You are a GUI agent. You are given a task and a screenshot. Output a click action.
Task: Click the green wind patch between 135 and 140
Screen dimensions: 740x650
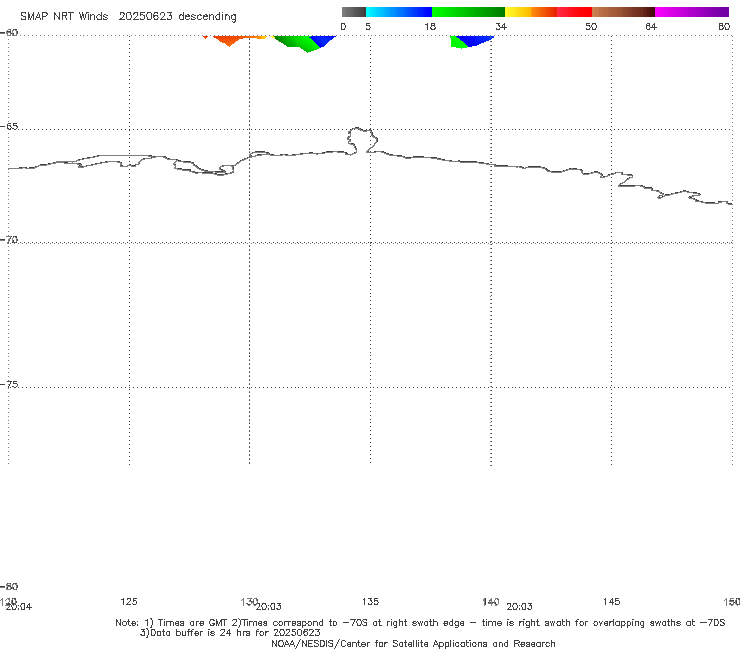(457, 42)
